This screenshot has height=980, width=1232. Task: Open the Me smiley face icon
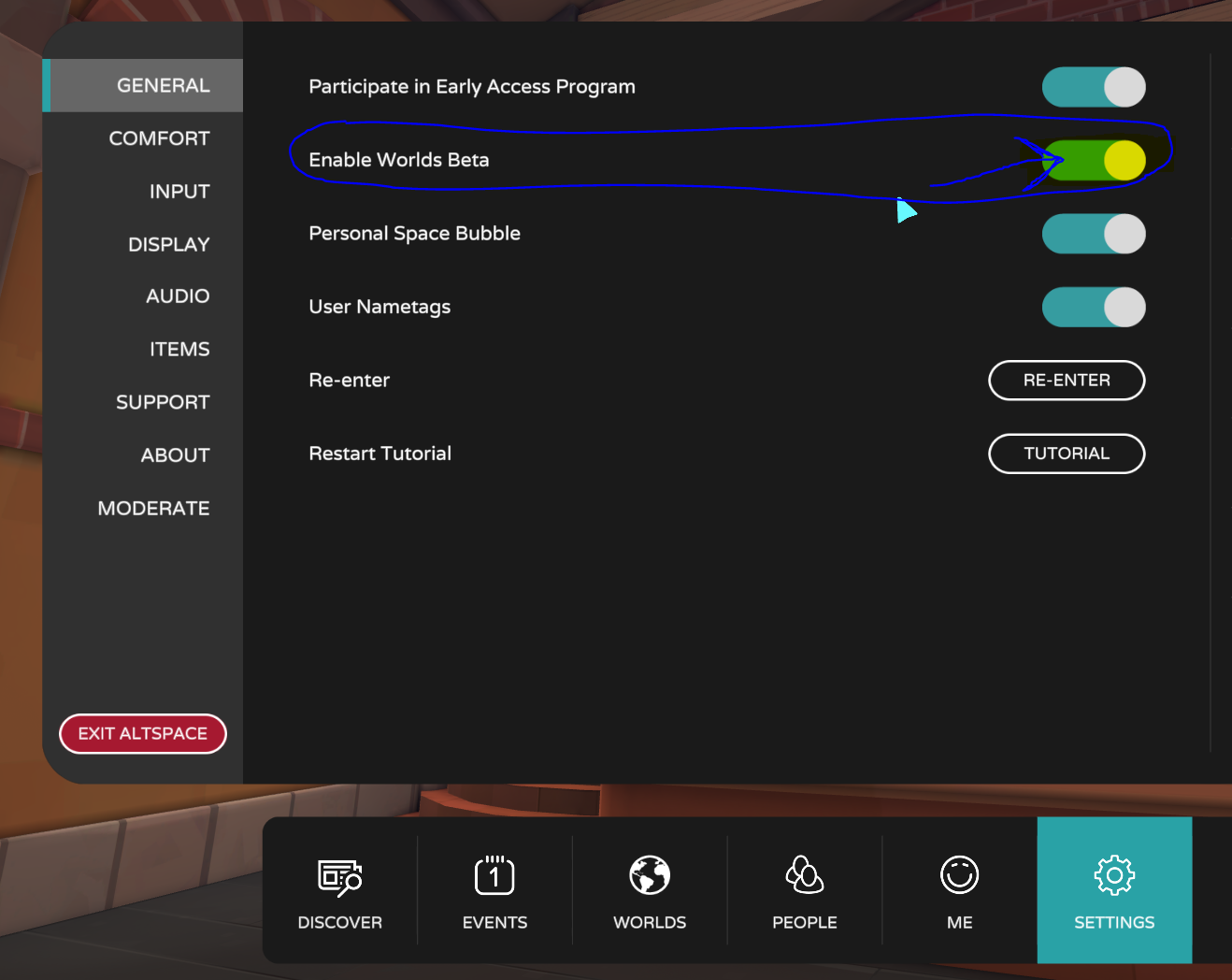959,876
